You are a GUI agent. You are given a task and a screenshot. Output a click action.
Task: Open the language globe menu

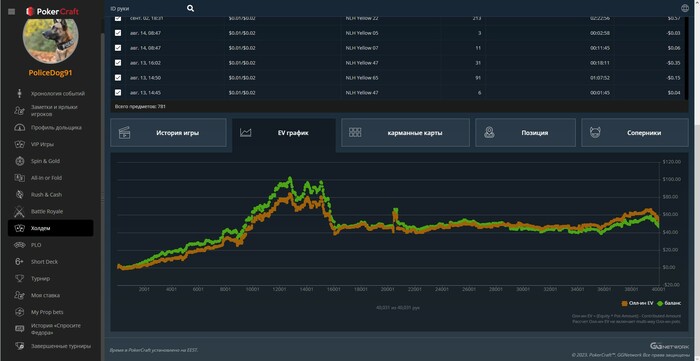pyautogui.click(x=685, y=8)
